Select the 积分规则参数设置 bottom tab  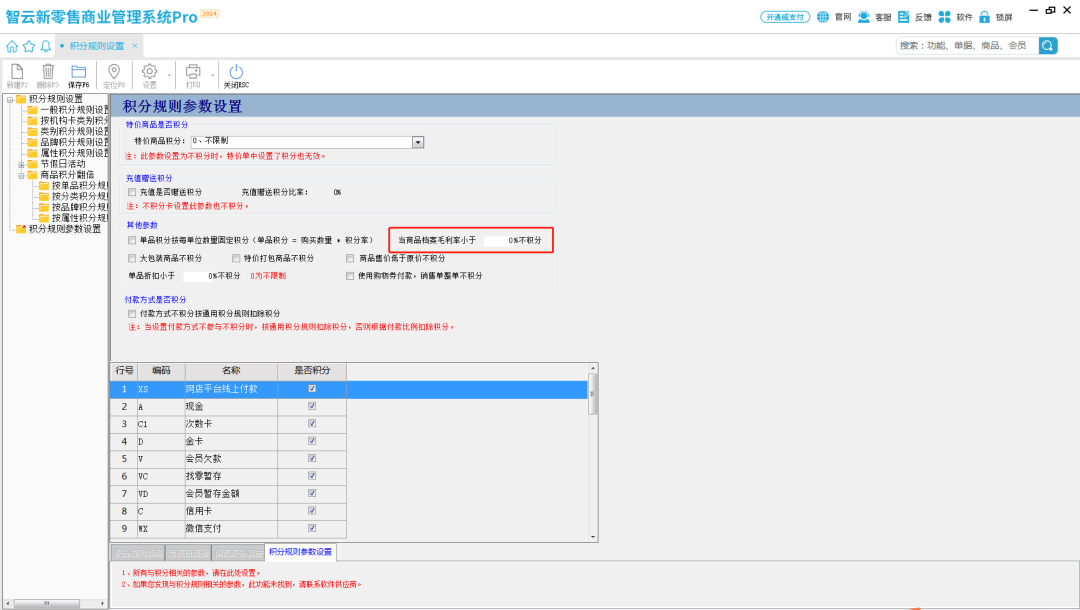click(301, 552)
